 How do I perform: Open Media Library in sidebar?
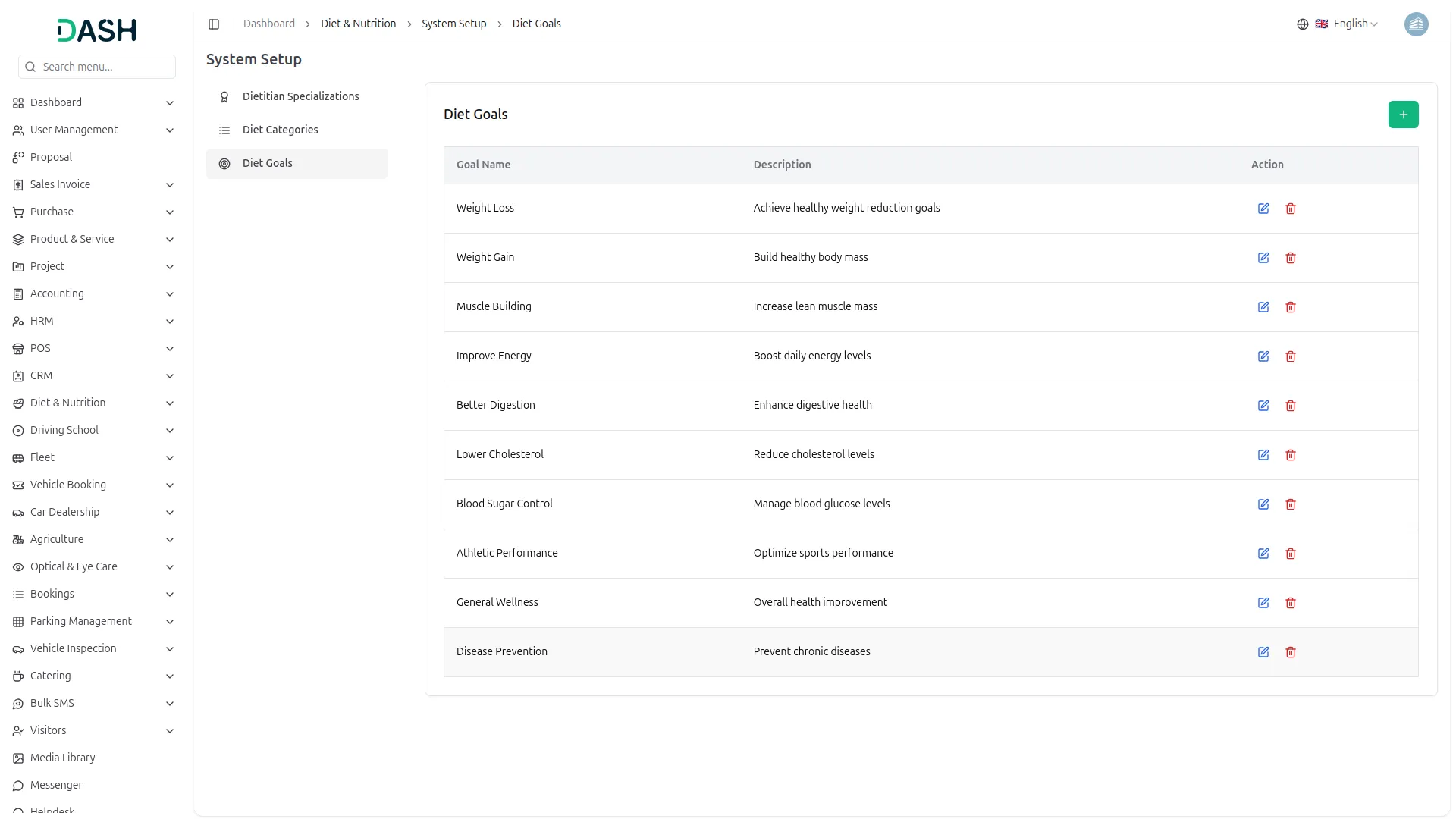click(x=62, y=758)
